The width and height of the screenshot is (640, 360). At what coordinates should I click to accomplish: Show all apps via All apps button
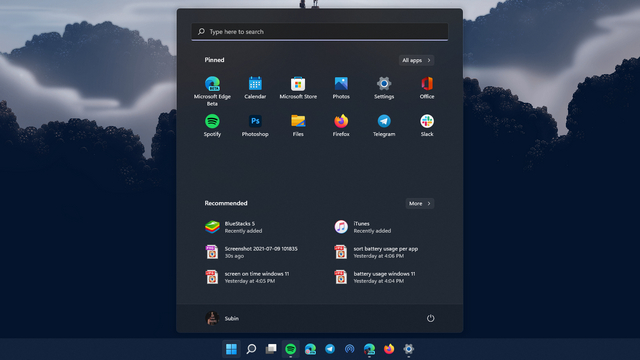[416, 60]
